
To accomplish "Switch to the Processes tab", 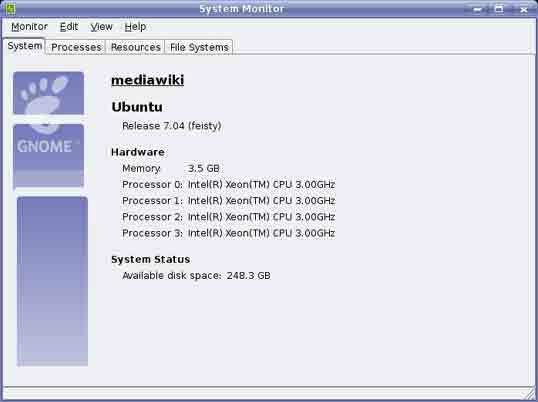I will tap(76, 47).
